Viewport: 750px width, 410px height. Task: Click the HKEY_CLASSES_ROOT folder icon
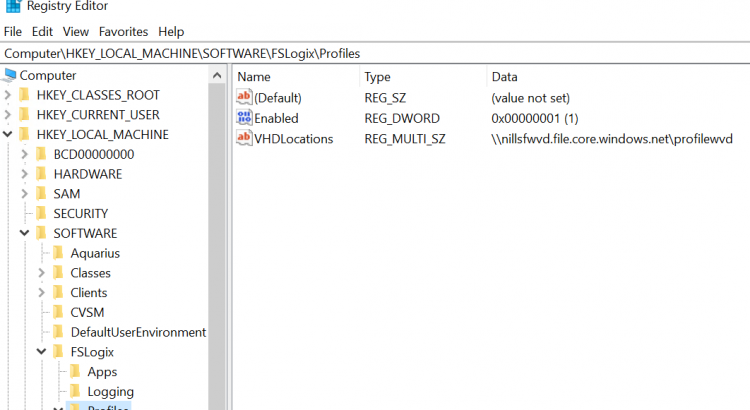point(24,95)
